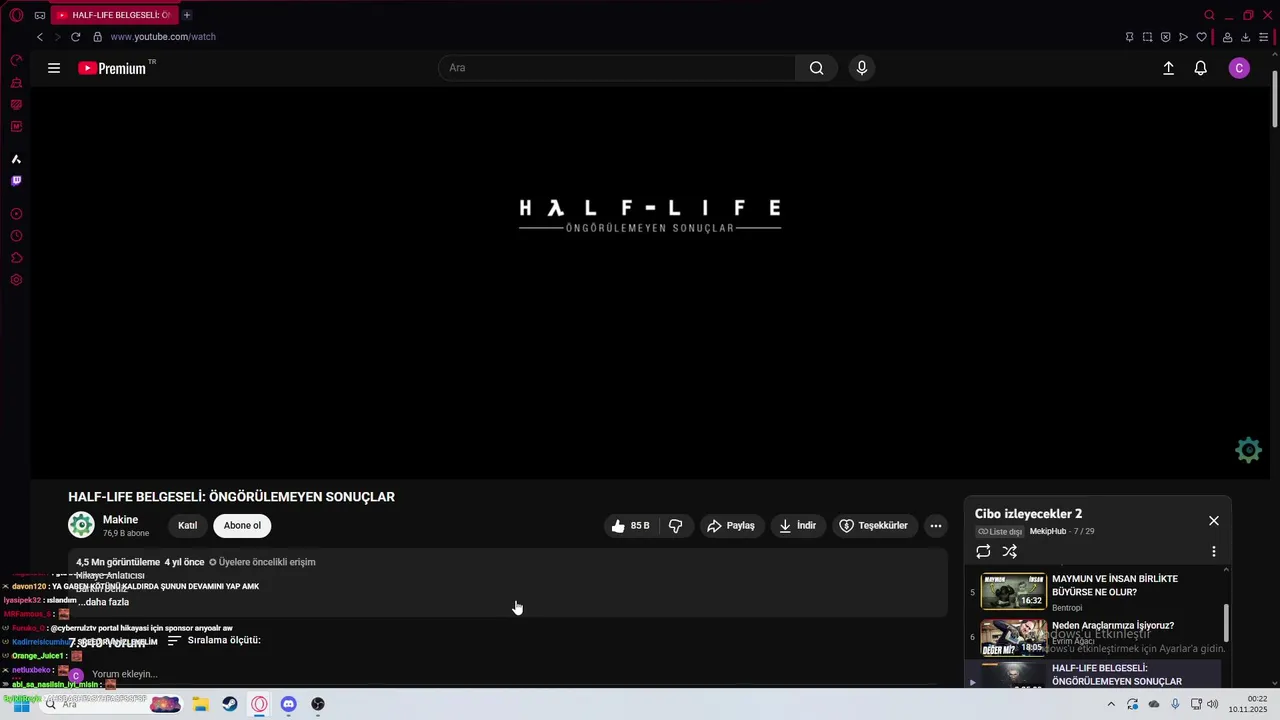This screenshot has width=1280, height=720.
Task: Open YouTube create upload icon
Action: click(1168, 68)
